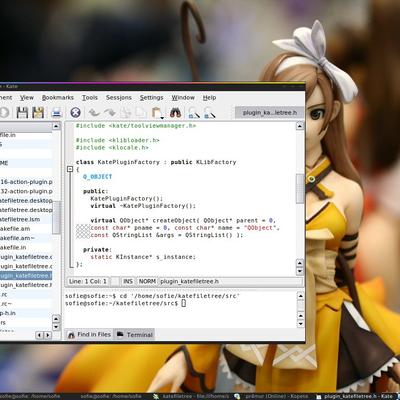Select the 32-action-plugin file entry
The height and width of the screenshot is (400, 400).
pyautogui.click(x=26, y=191)
